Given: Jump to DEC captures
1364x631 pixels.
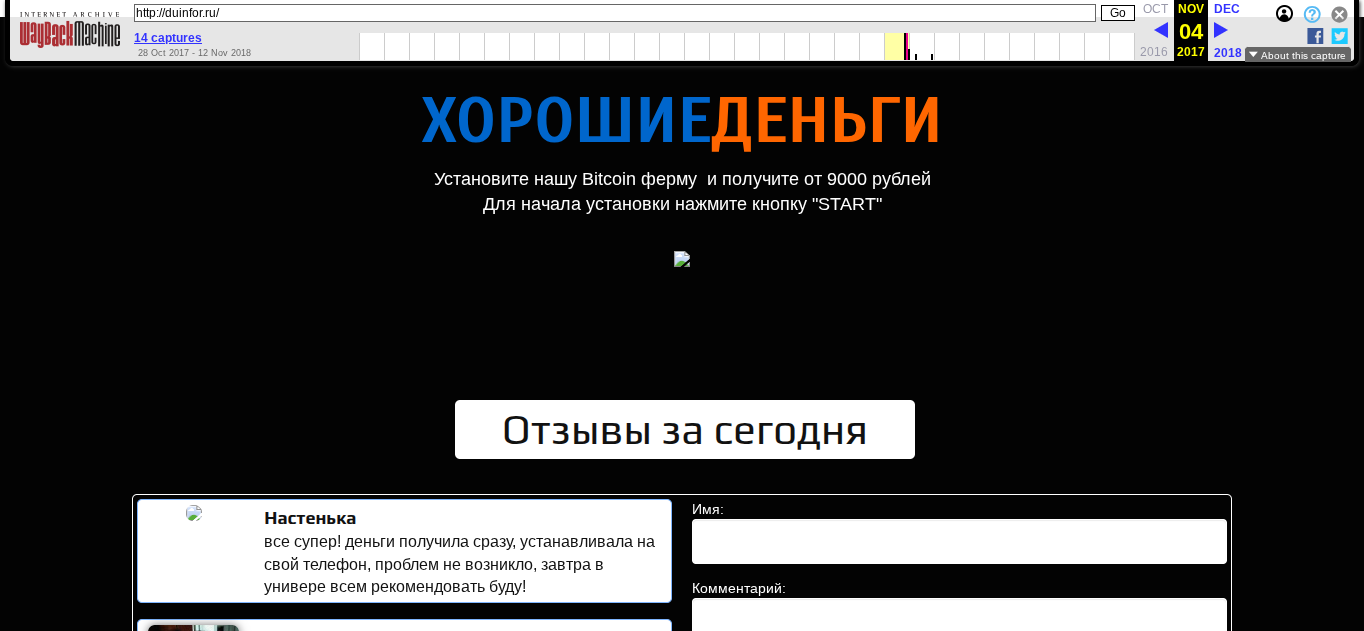Looking at the screenshot, I should click(x=1226, y=9).
